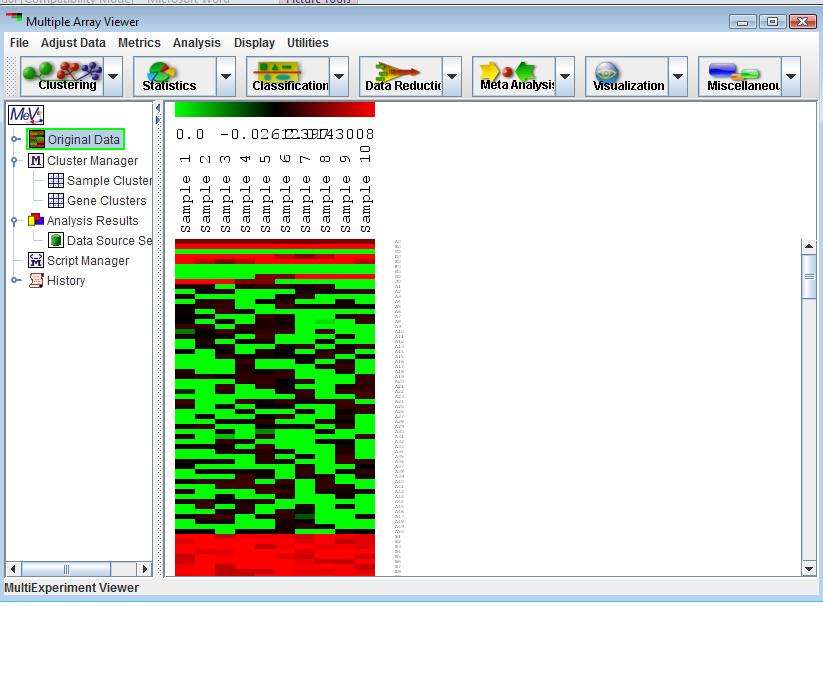Open the Utilities menu
Screen dimensions: 823x678
tap(307, 43)
